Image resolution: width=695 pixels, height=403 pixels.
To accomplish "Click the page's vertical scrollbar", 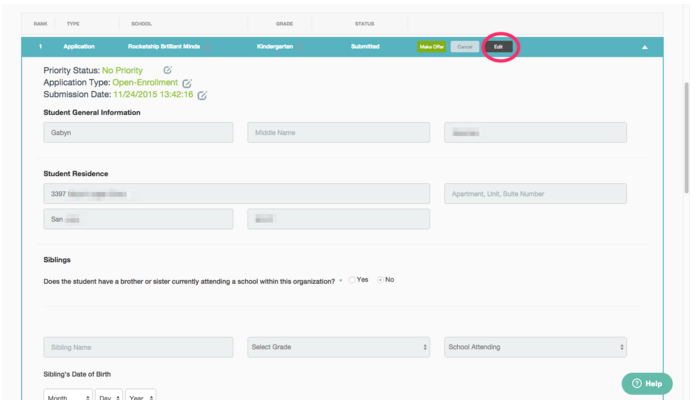I will [x=687, y=137].
